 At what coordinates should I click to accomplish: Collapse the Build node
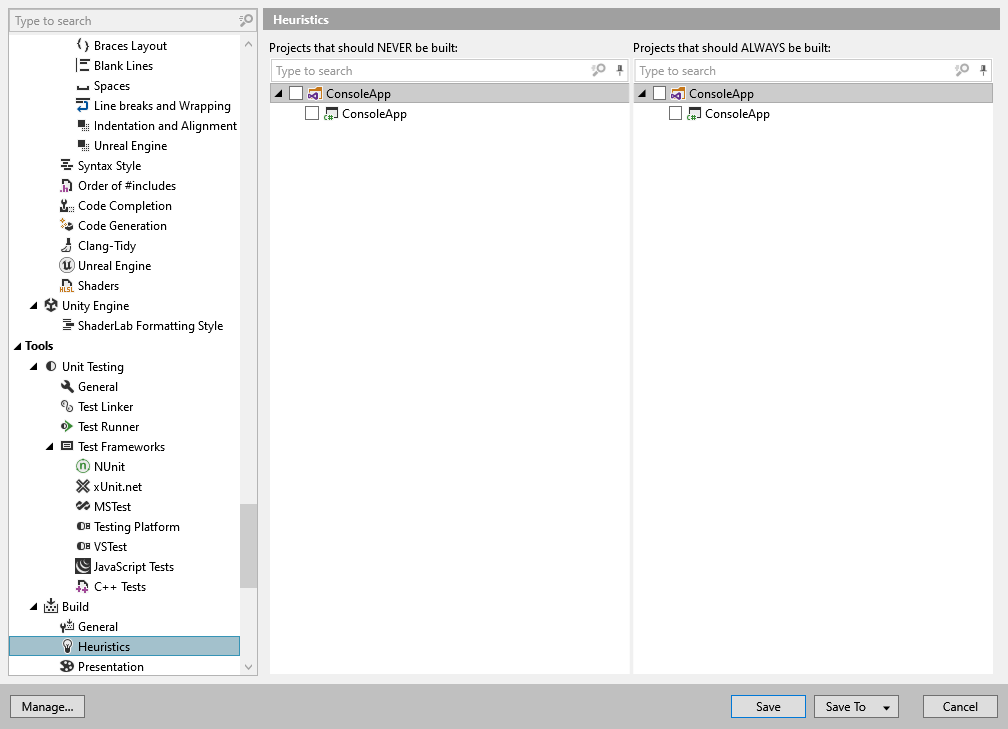click(x=33, y=607)
